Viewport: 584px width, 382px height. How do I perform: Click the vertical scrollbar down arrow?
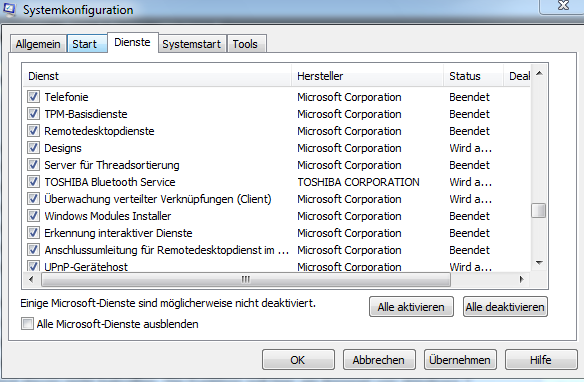pyautogui.click(x=539, y=263)
